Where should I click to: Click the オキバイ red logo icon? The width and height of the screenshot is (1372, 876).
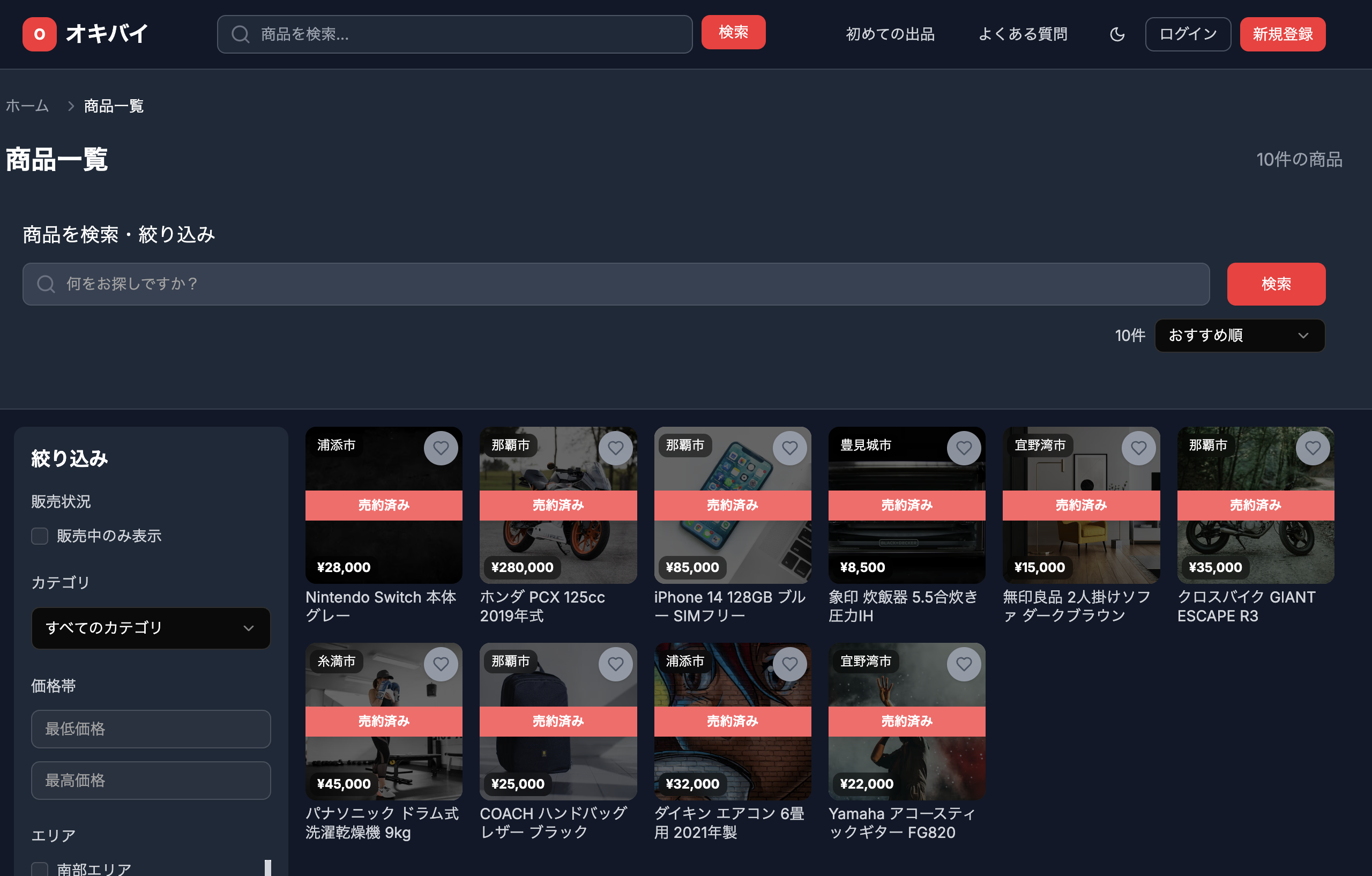(39, 34)
